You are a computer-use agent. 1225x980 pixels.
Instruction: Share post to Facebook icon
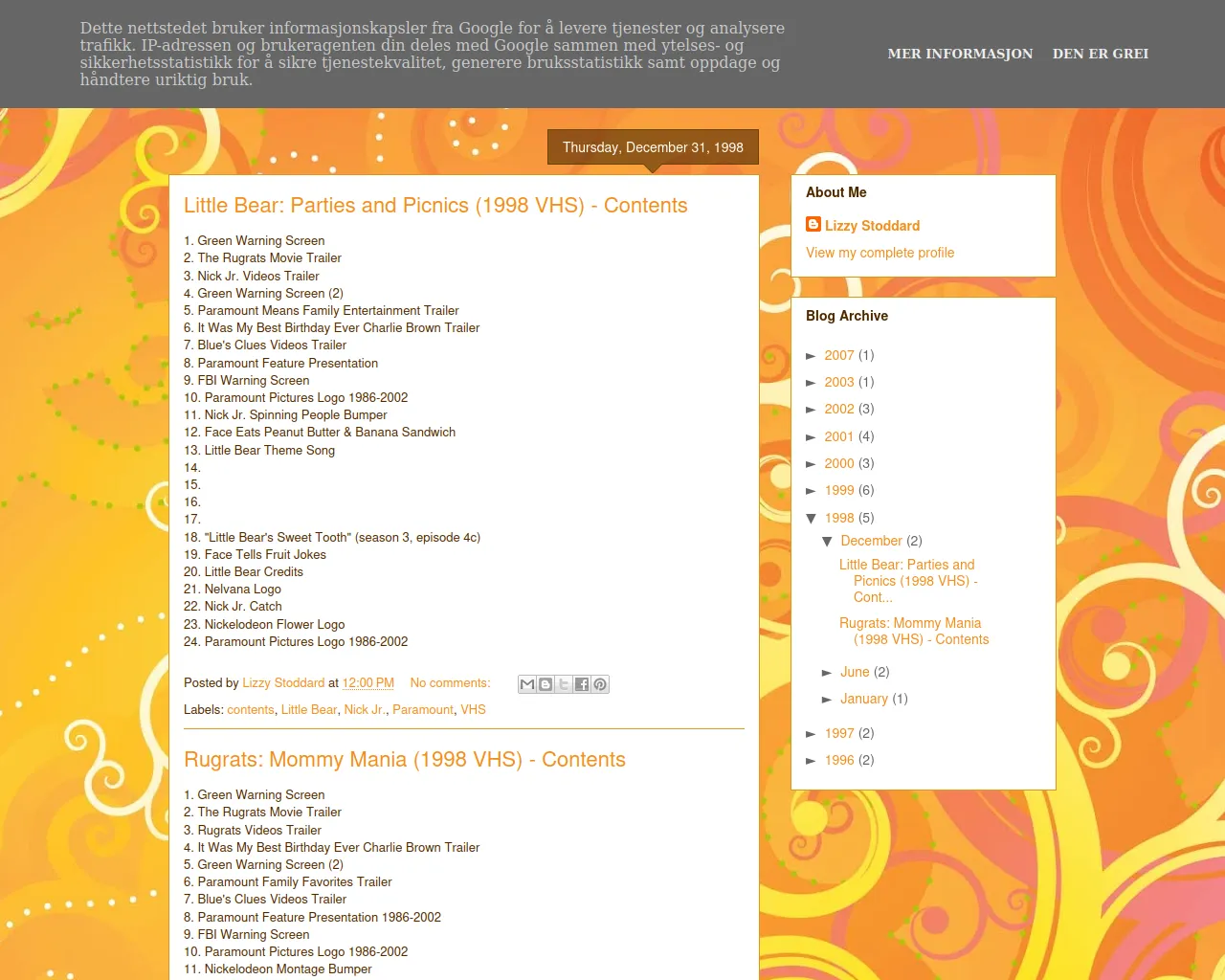[582, 684]
